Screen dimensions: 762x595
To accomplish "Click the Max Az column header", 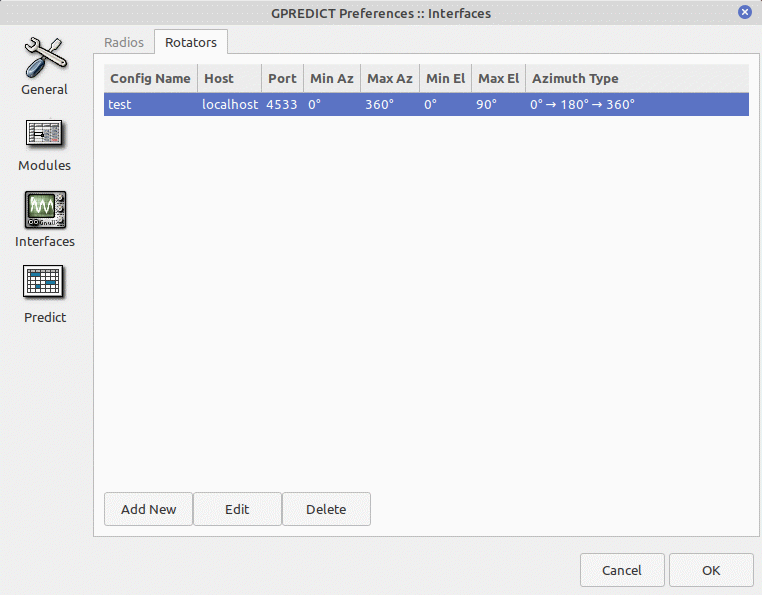I will (x=390, y=78).
